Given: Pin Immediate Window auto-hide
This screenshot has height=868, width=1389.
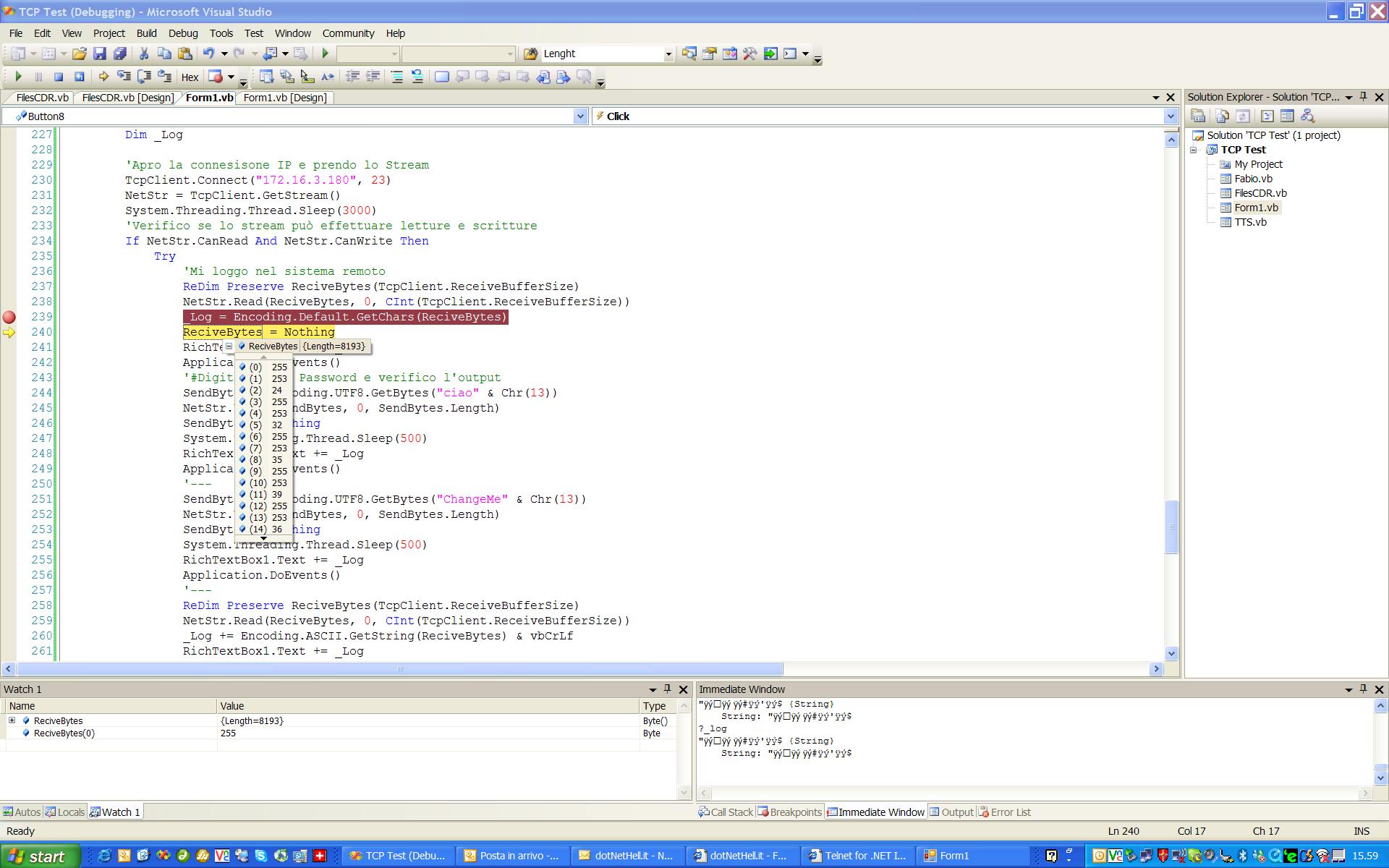Looking at the screenshot, I should pos(1364,689).
